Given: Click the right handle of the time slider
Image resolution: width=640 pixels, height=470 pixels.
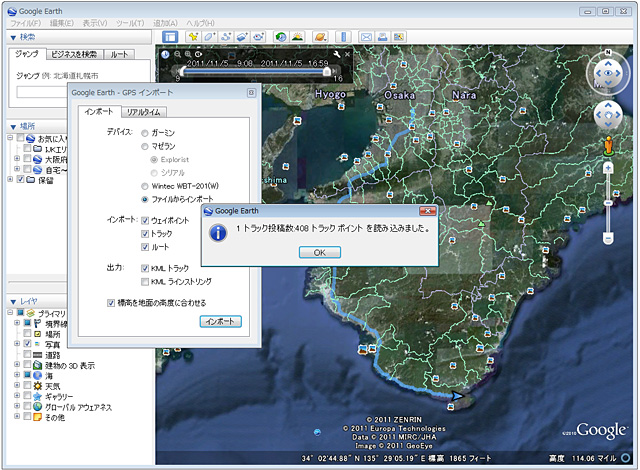Looking at the screenshot, I should pyautogui.click(x=327, y=72).
